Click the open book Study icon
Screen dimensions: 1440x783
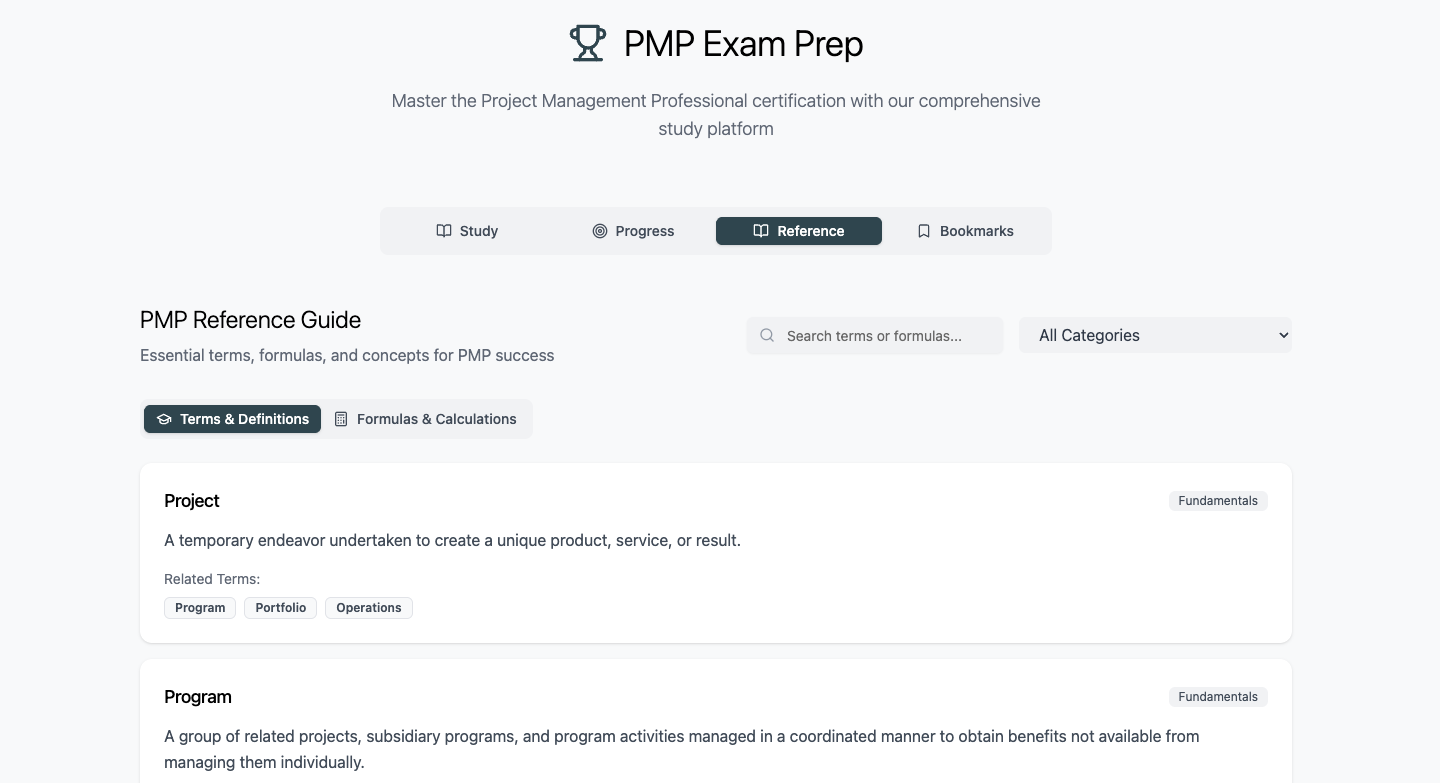444,231
